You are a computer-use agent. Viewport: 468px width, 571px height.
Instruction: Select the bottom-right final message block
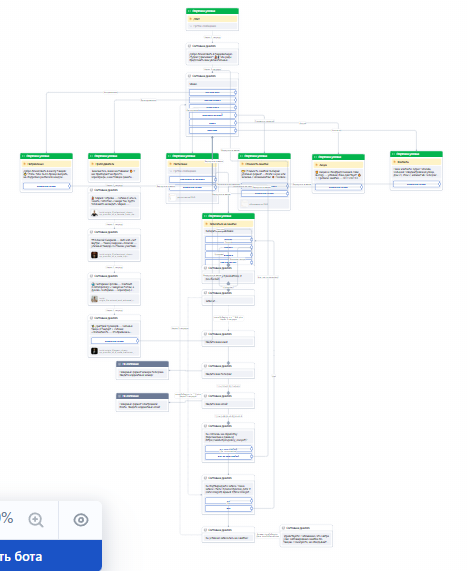click(x=306, y=536)
